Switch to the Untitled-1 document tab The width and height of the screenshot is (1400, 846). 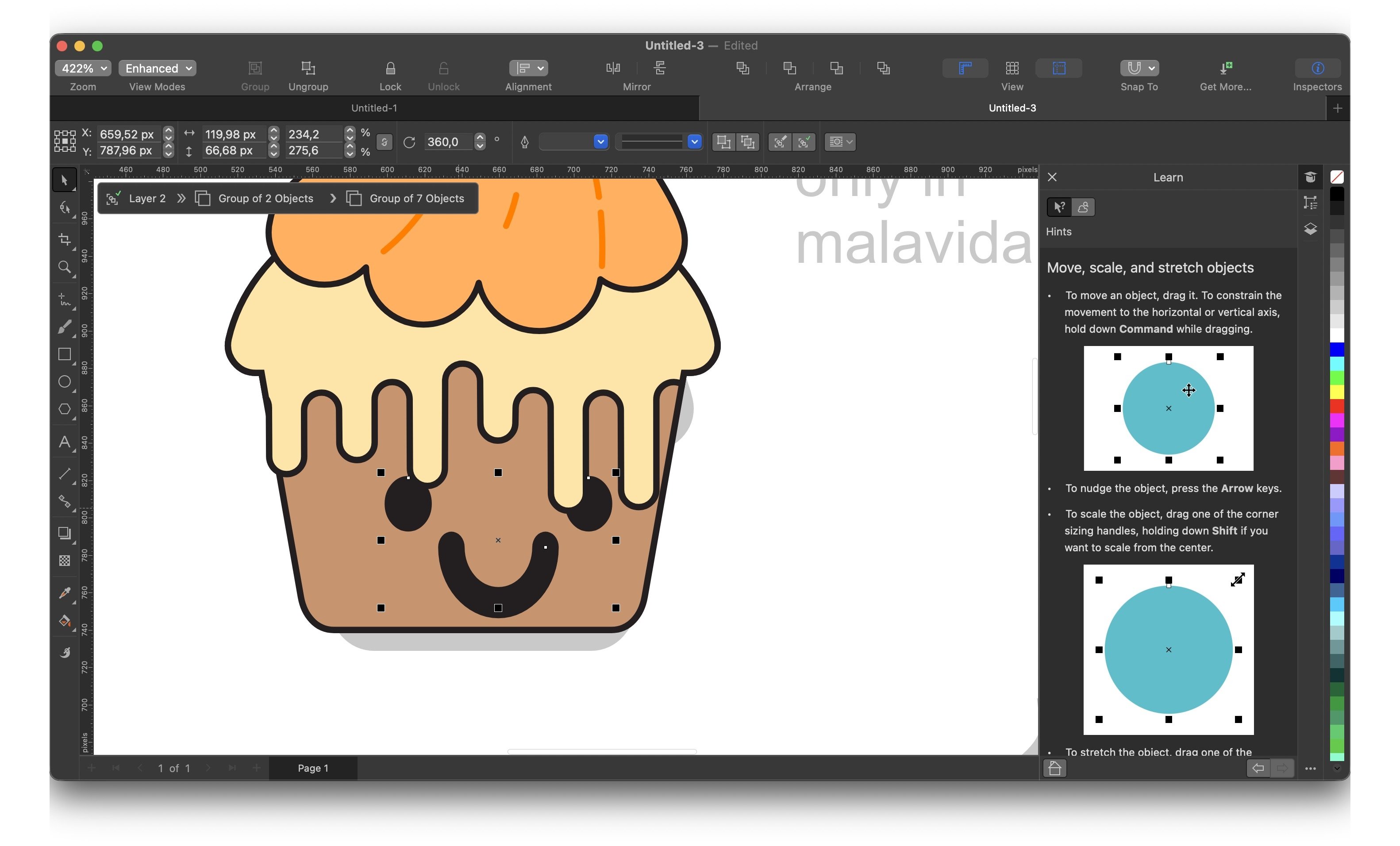tap(374, 108)
